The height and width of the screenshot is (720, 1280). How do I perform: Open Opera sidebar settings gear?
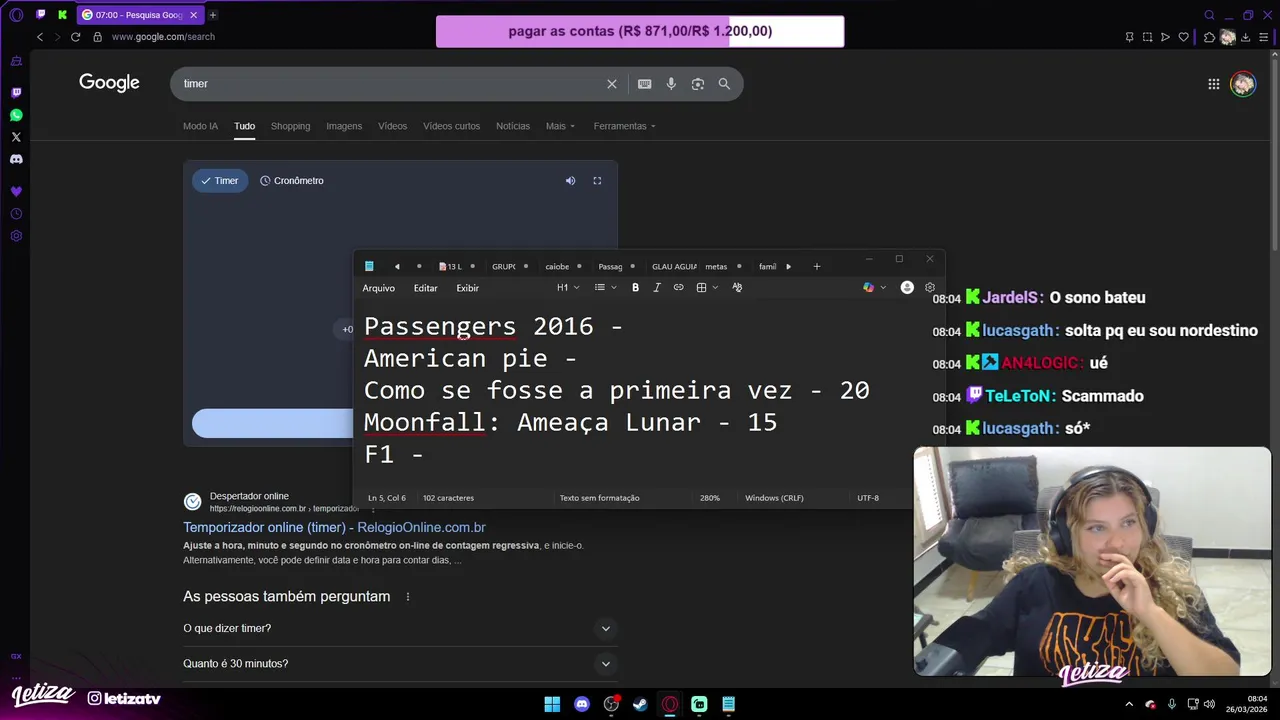point(16,236)
